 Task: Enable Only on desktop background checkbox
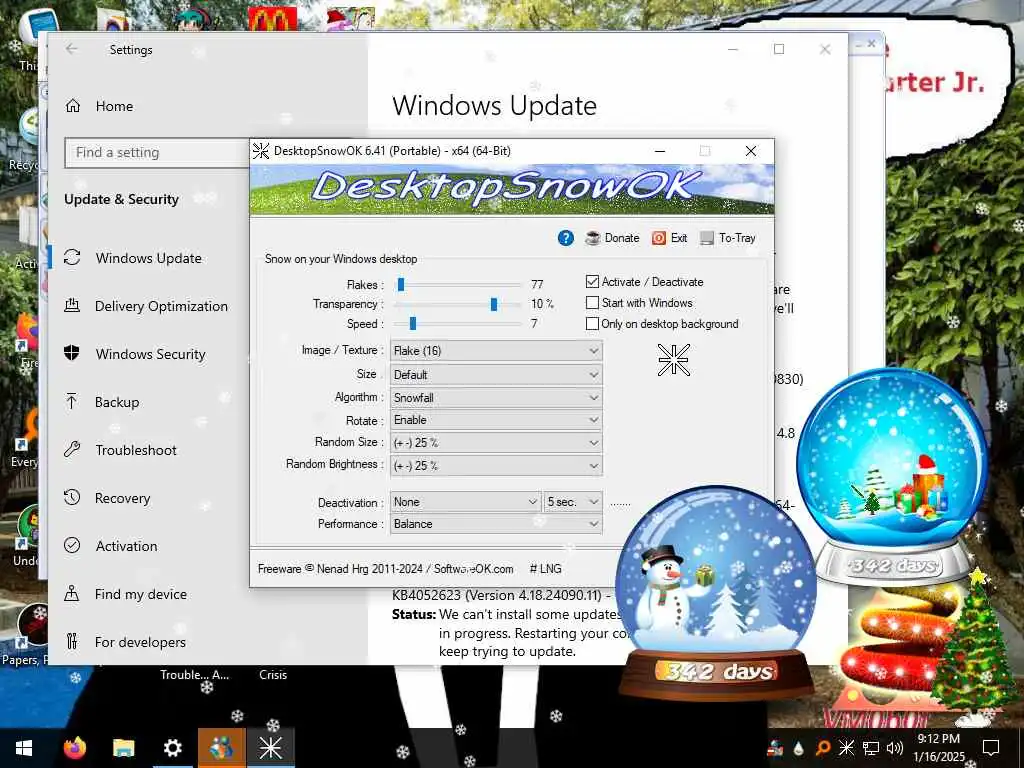592,323
